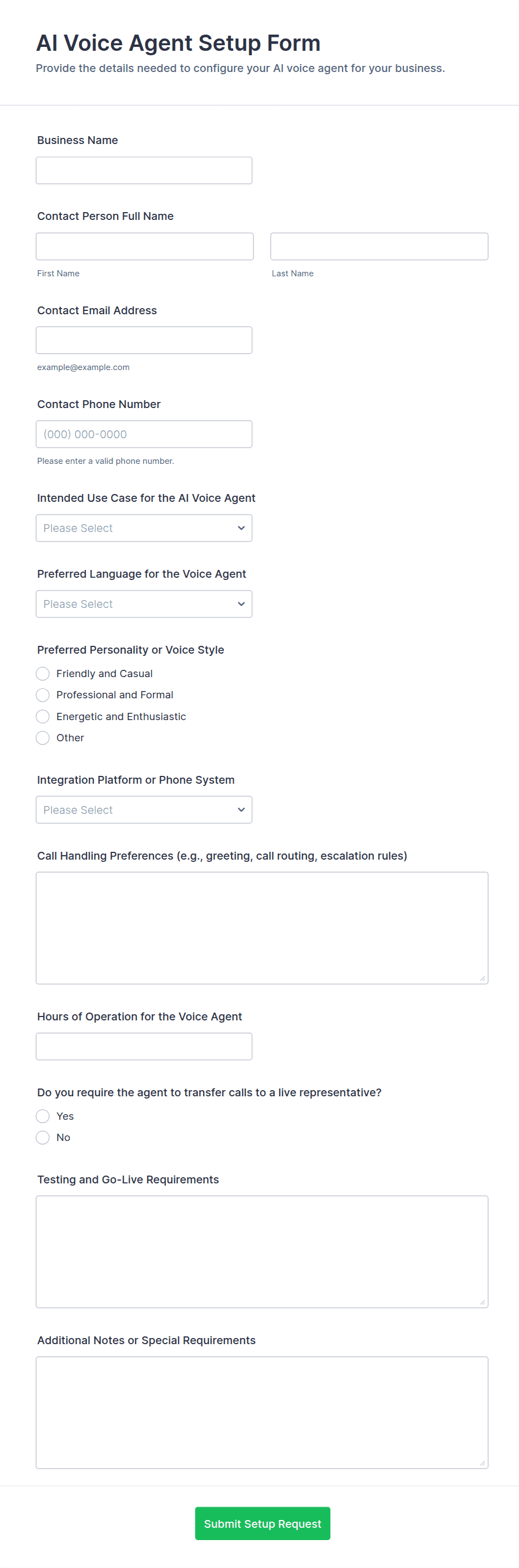Click the Call Handling Preferences textarea
Screen dimensions: 519x1568
pos(262,928)
